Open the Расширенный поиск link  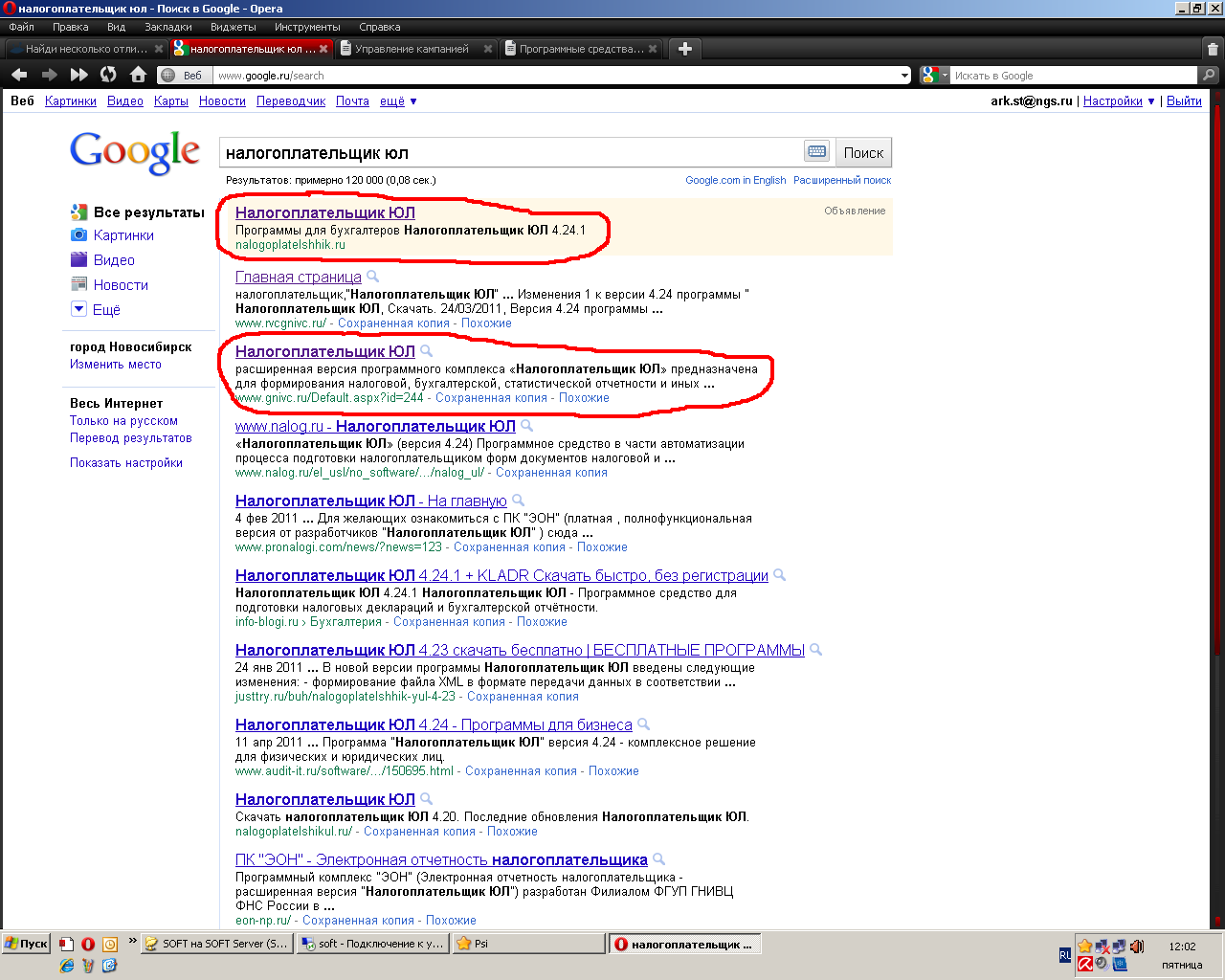tap(841, 180)
